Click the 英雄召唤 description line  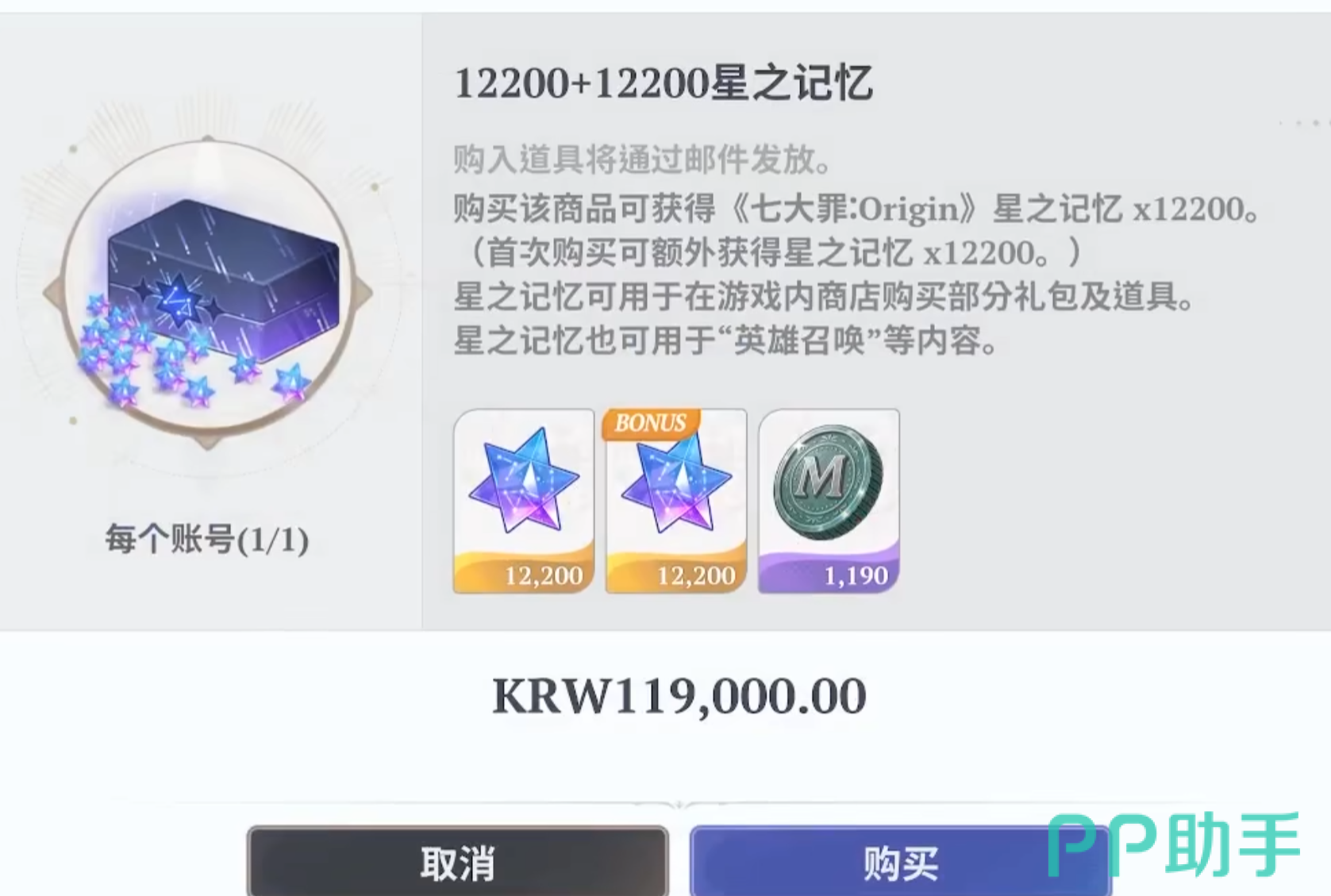[725, 341]
